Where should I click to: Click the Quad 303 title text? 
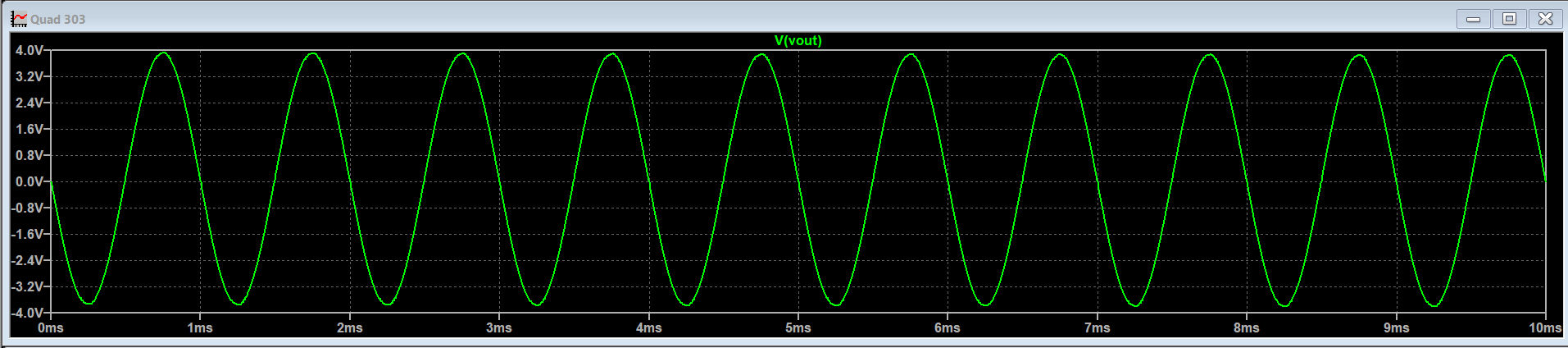coord(58,19)
